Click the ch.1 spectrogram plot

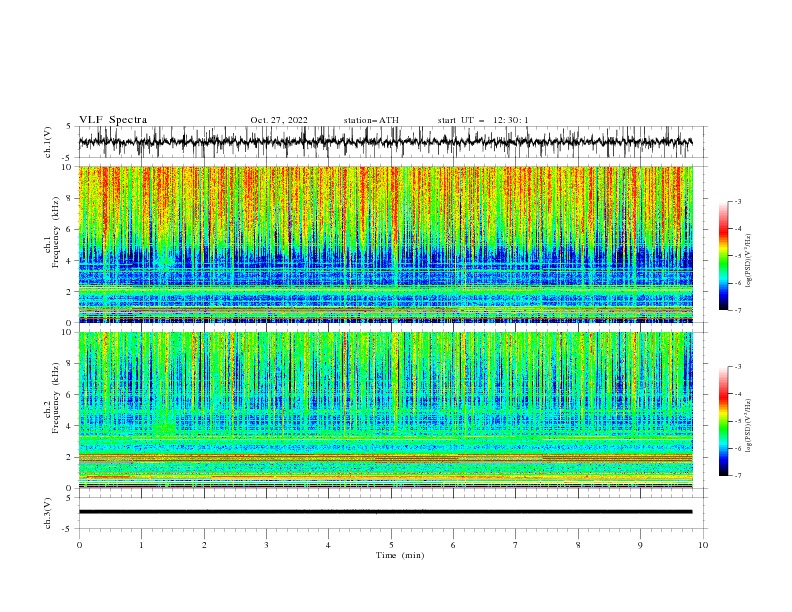(x=386, y=244)
